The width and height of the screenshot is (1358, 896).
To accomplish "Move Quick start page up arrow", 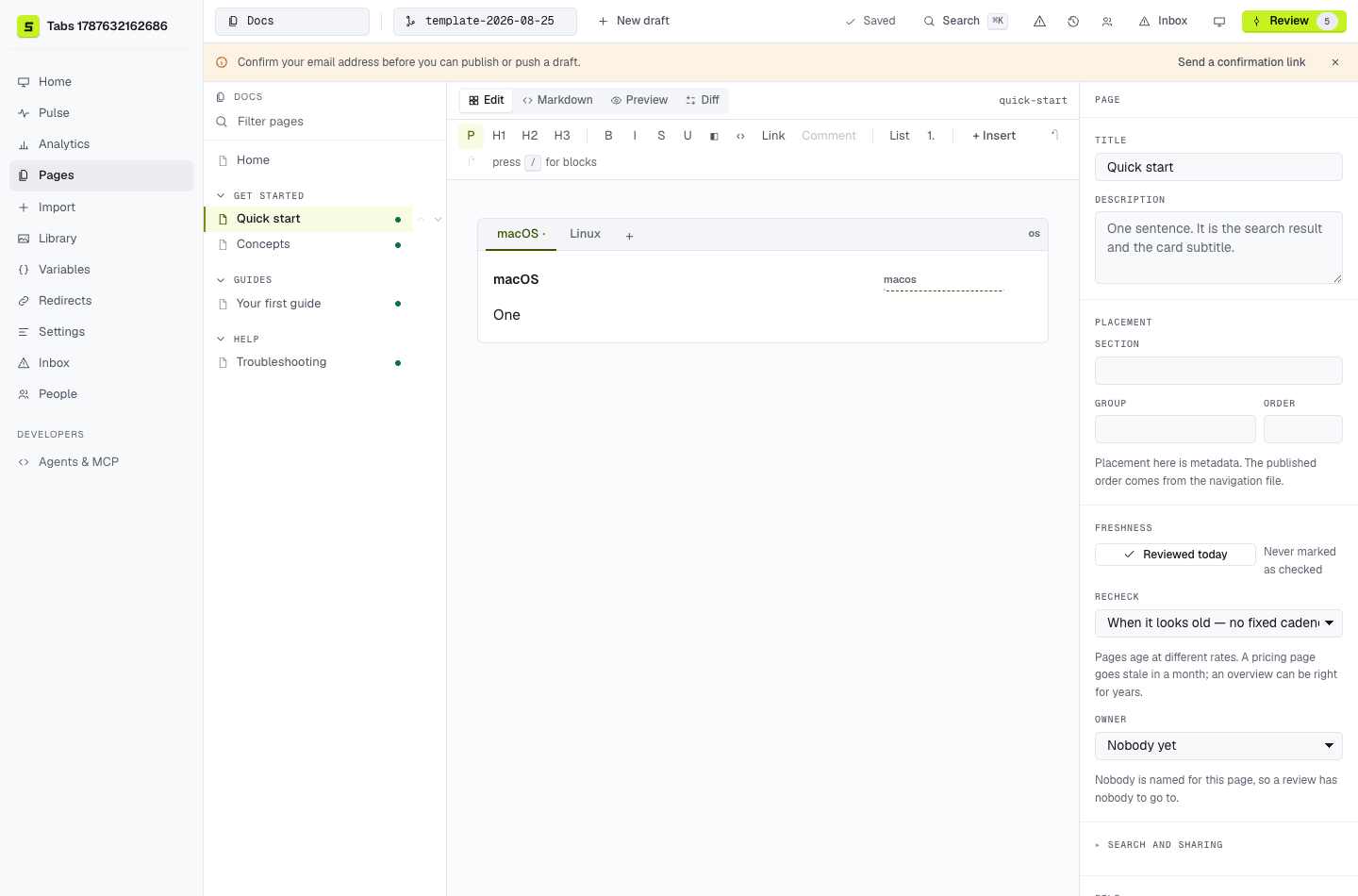I will pyautogui.click(x=422, y=219).
